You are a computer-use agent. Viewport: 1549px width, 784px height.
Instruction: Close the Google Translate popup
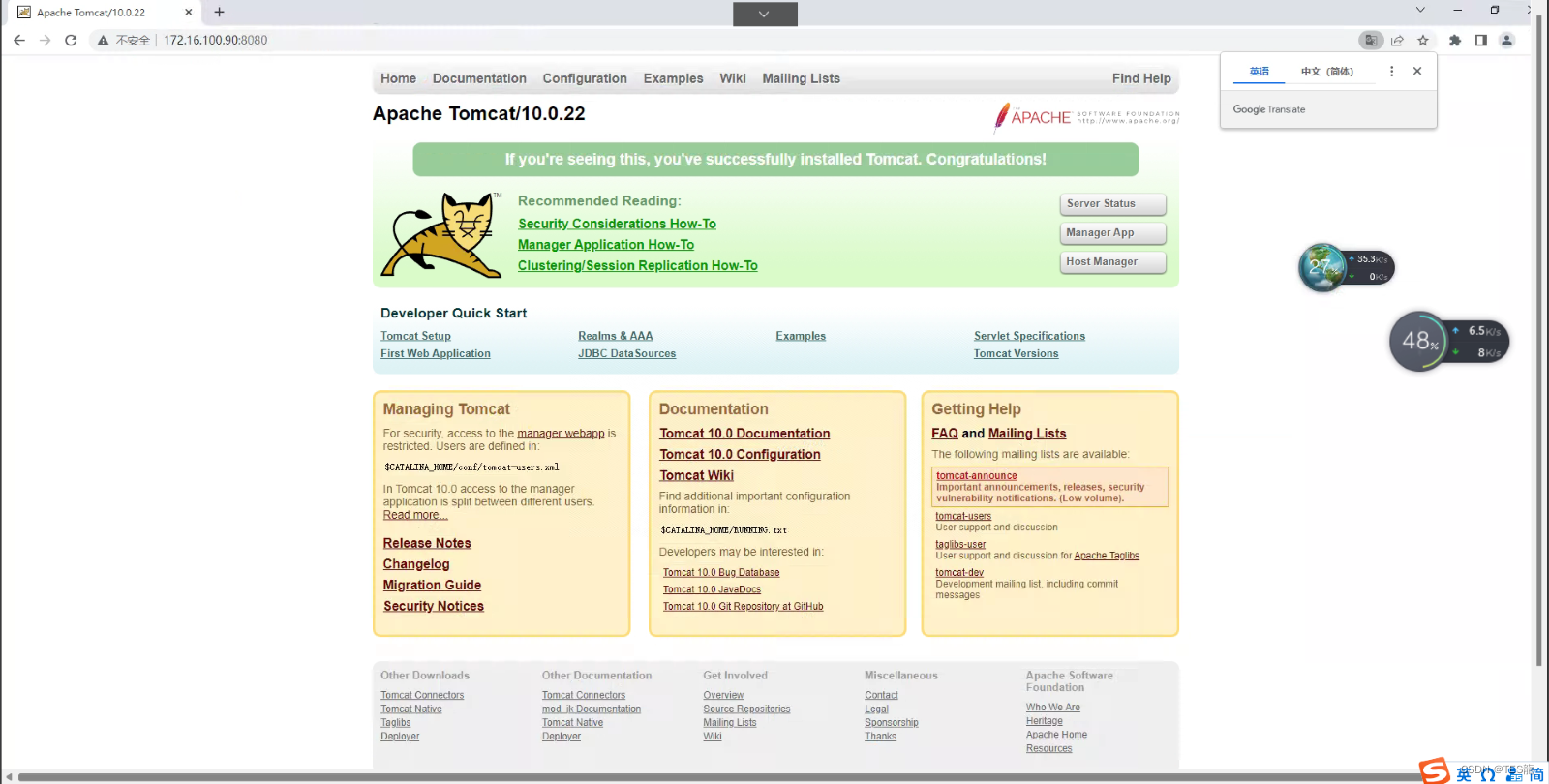[1417, 71]
